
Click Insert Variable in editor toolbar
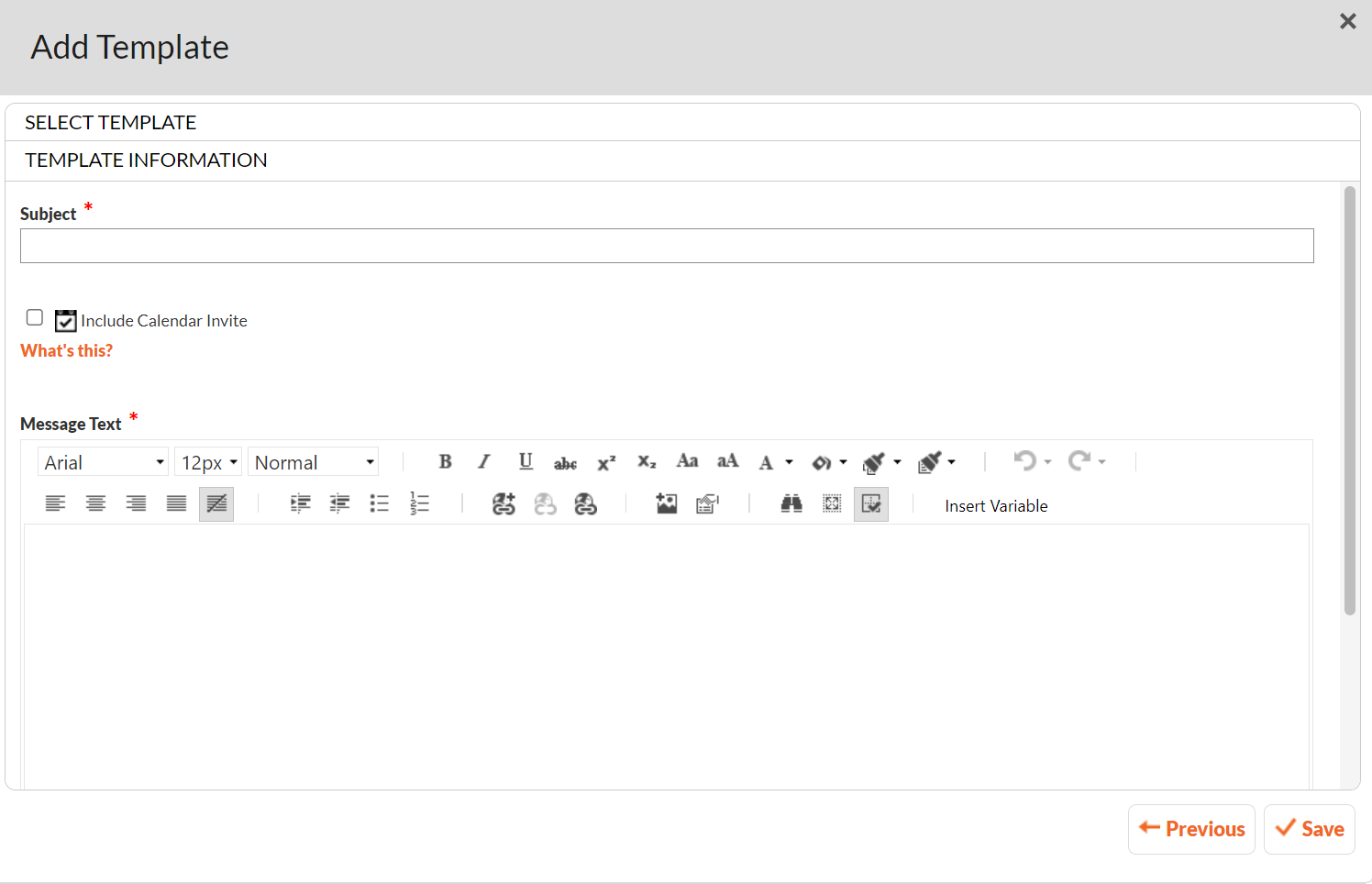pyautogui.click(x=996, y=506)
